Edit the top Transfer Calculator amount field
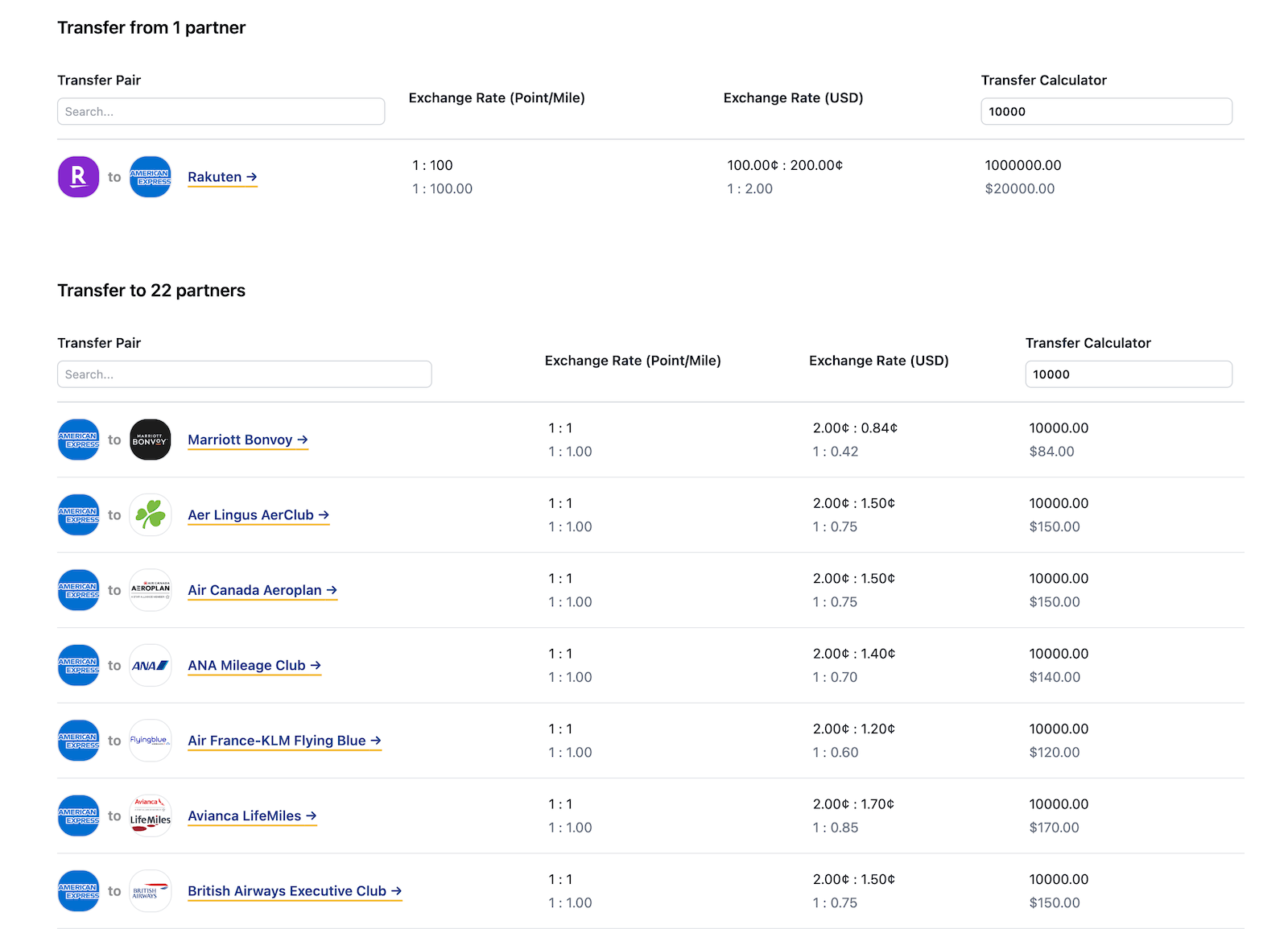 click(x=1106, y=112)
